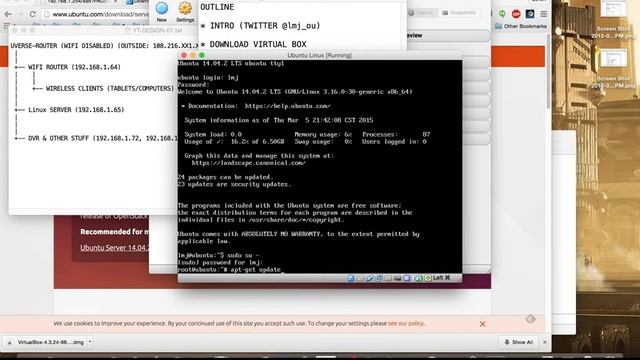
Task: Click the mouse integration indicator icon
Action: click(x=419, y=278)
